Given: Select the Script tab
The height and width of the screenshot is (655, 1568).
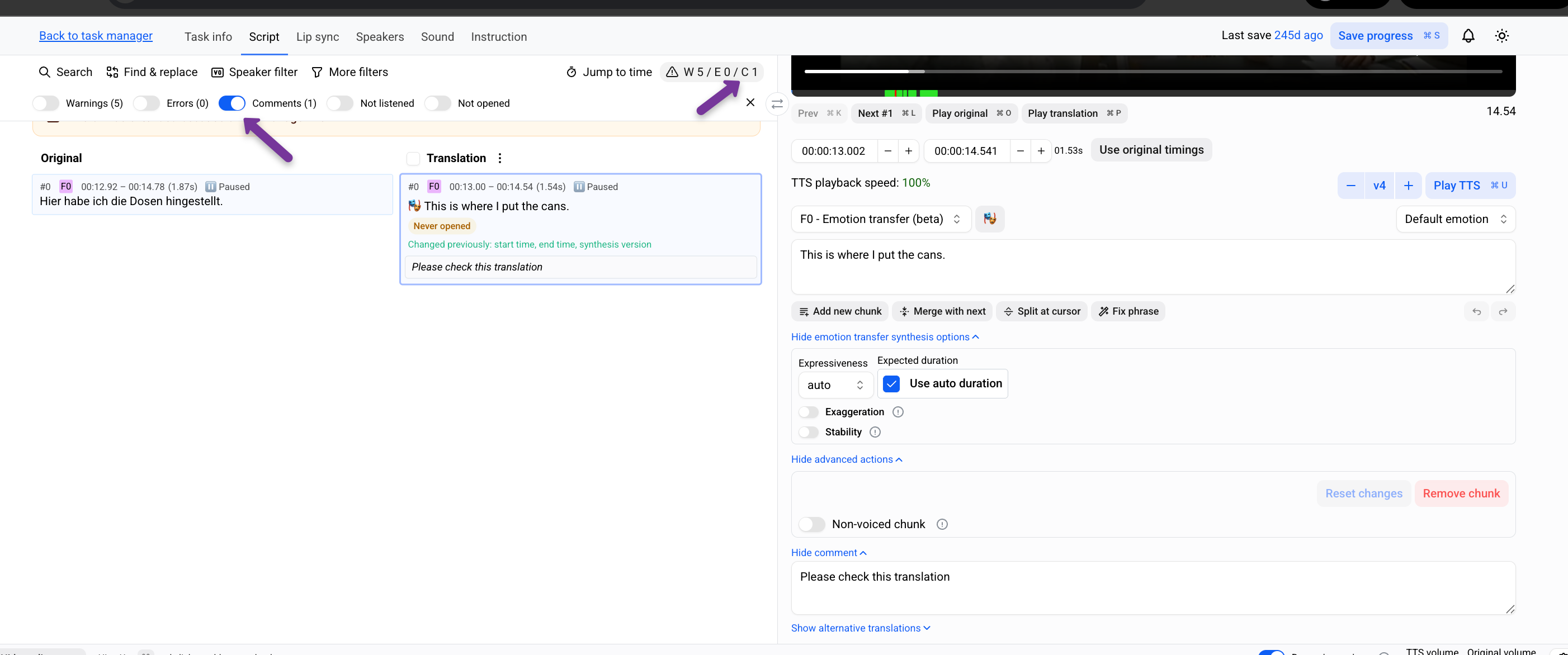Looking at the screenshot, I should tap(264, 36).
